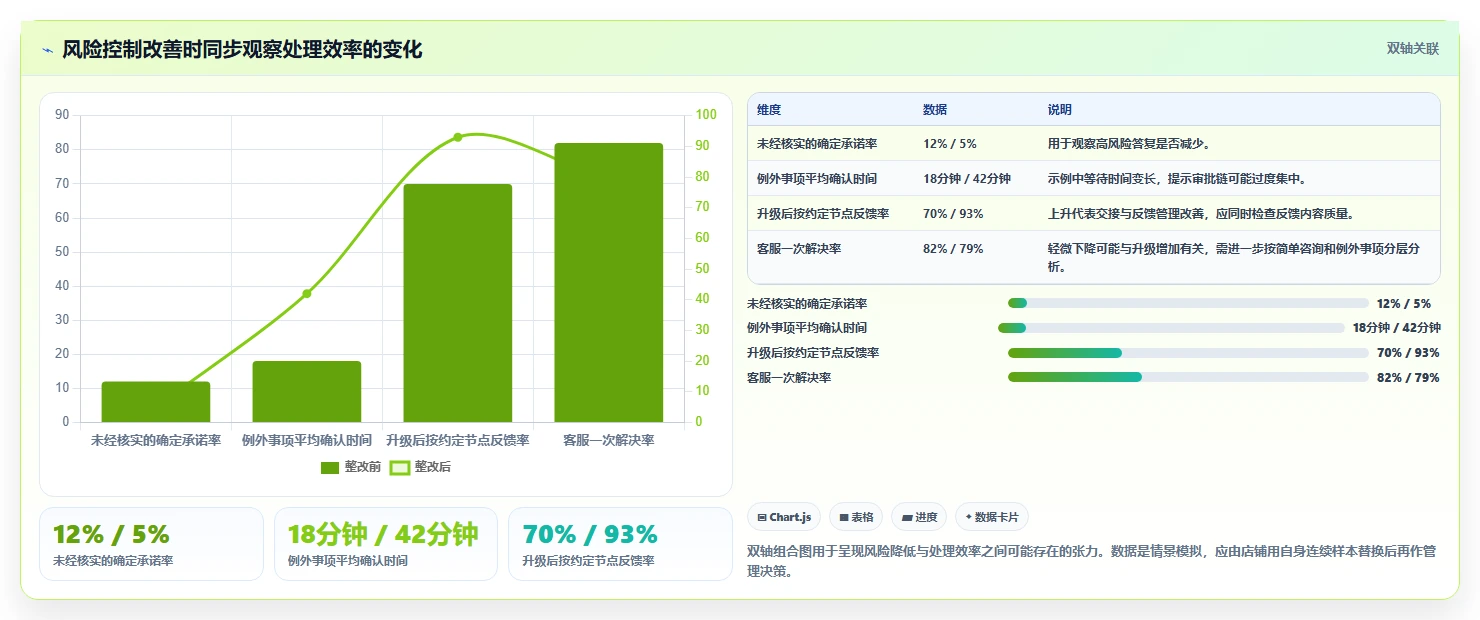This screenshot has width=1480, height=620.
Task: Select the description starting 上升代表交接与反馈管理改善
Action: (x=1200, y=213)
